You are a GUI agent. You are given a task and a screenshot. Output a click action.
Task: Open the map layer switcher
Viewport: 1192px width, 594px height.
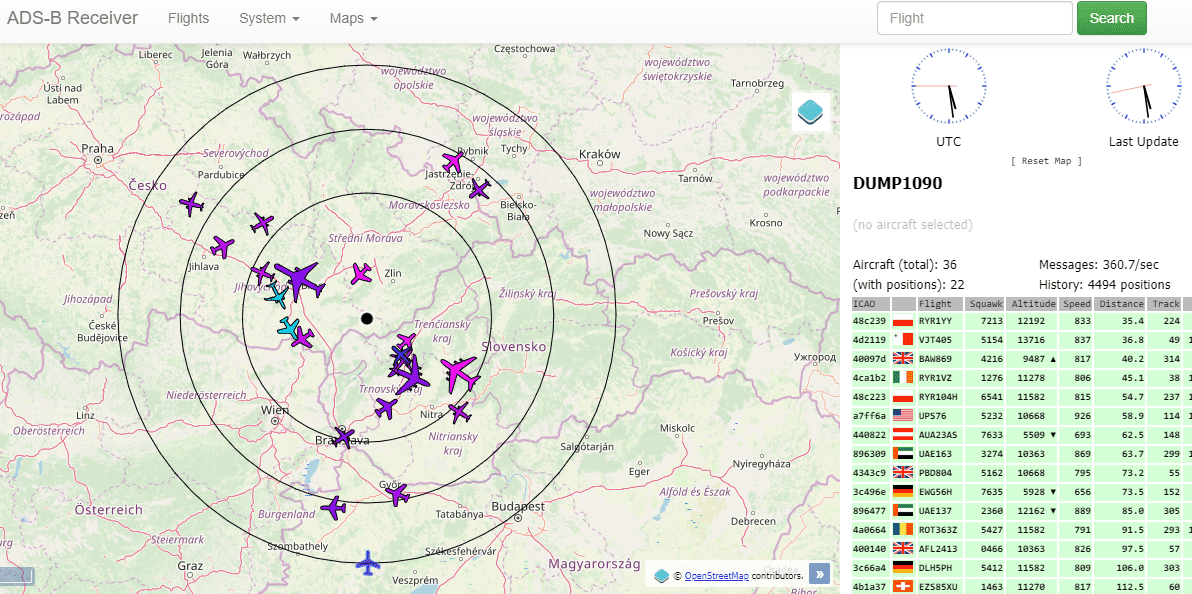(x=811, y=111)
